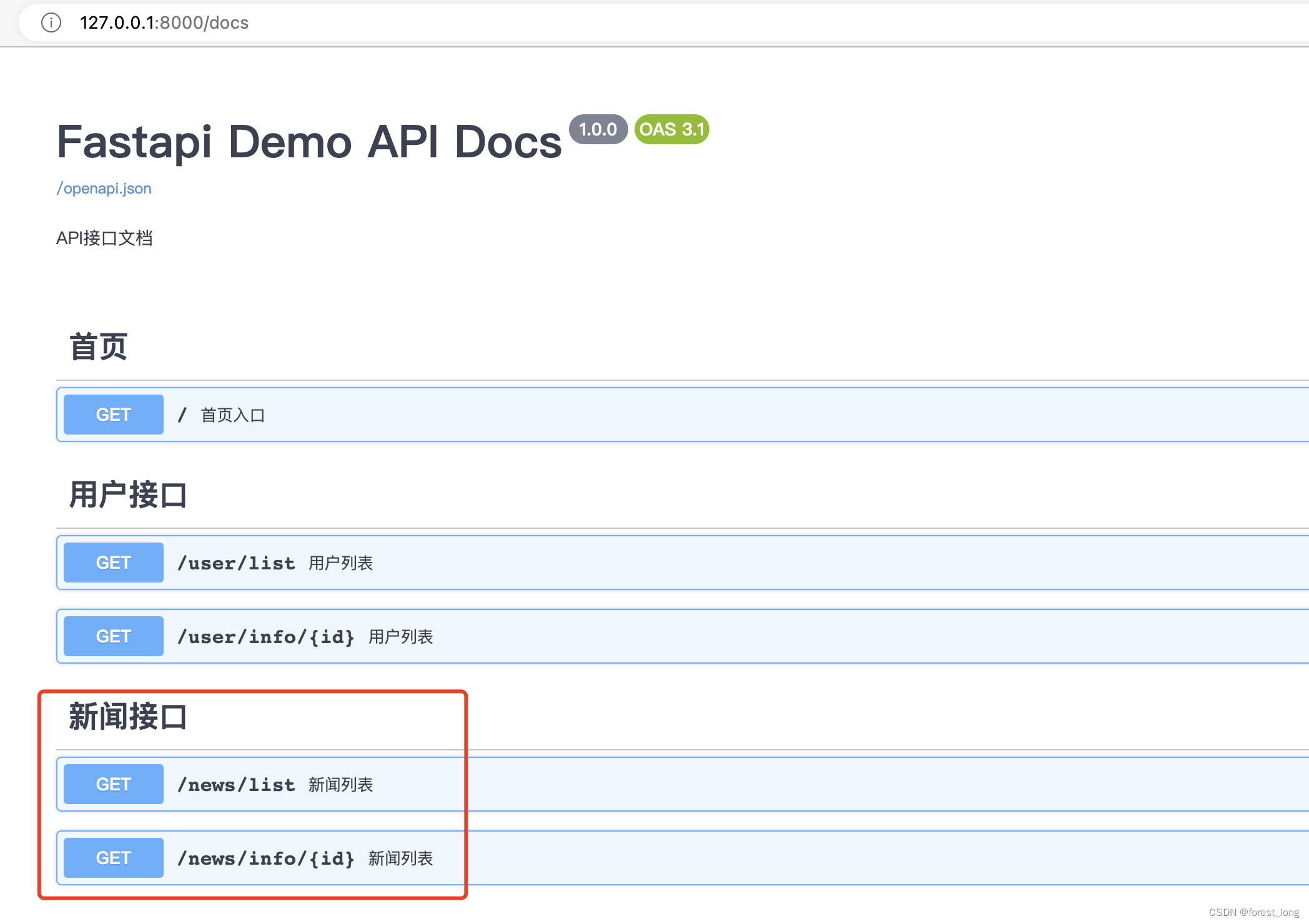Expand the /user/info/{id} endpoint row
1309x924 pixels.
tap(625, 636)
